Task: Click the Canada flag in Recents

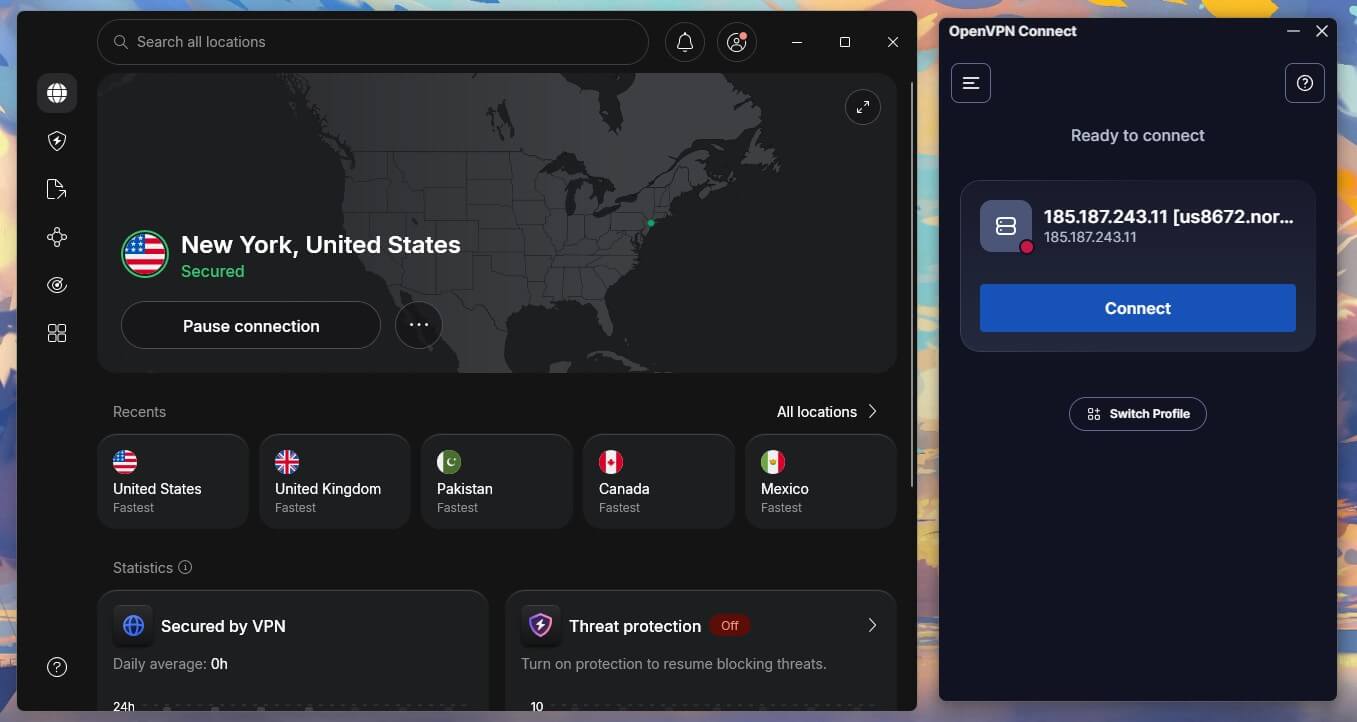Action: 611,461
